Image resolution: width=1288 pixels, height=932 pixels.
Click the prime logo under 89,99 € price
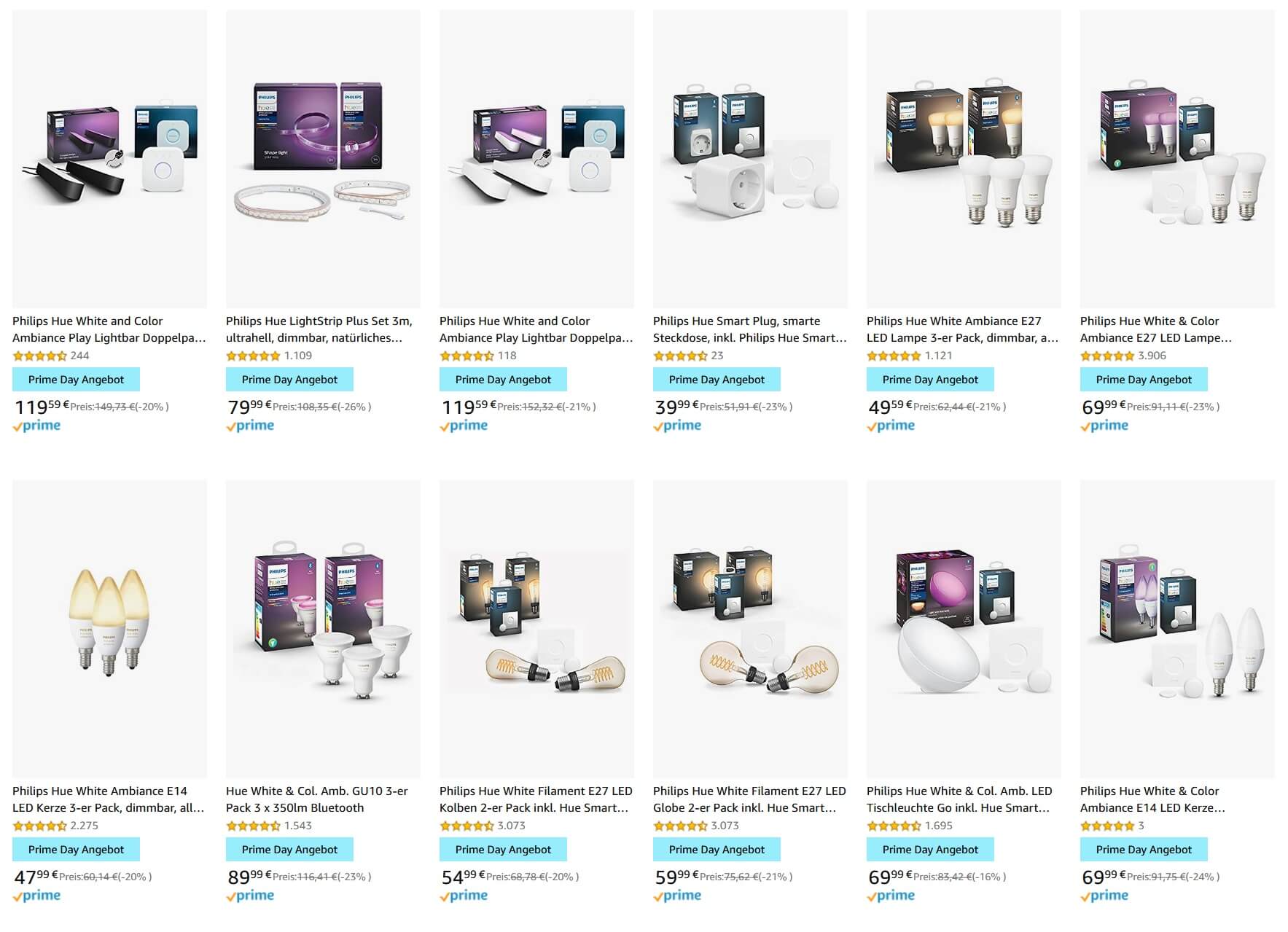coord(250,896)
